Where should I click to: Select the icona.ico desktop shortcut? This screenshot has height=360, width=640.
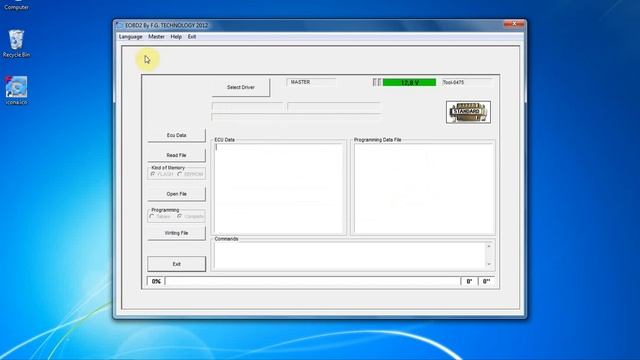(x=16, y=91)
